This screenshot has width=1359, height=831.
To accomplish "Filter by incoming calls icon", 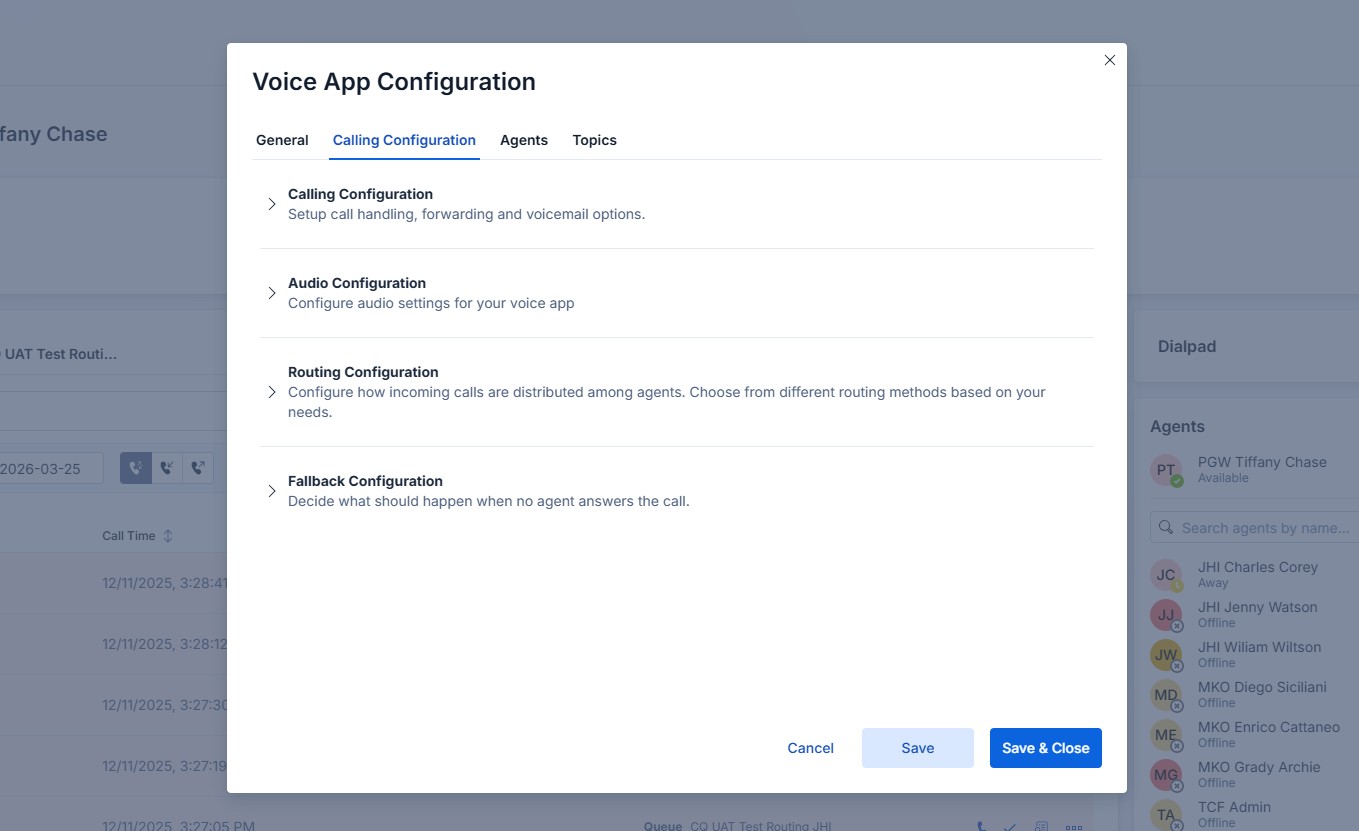I will (167, 468).
